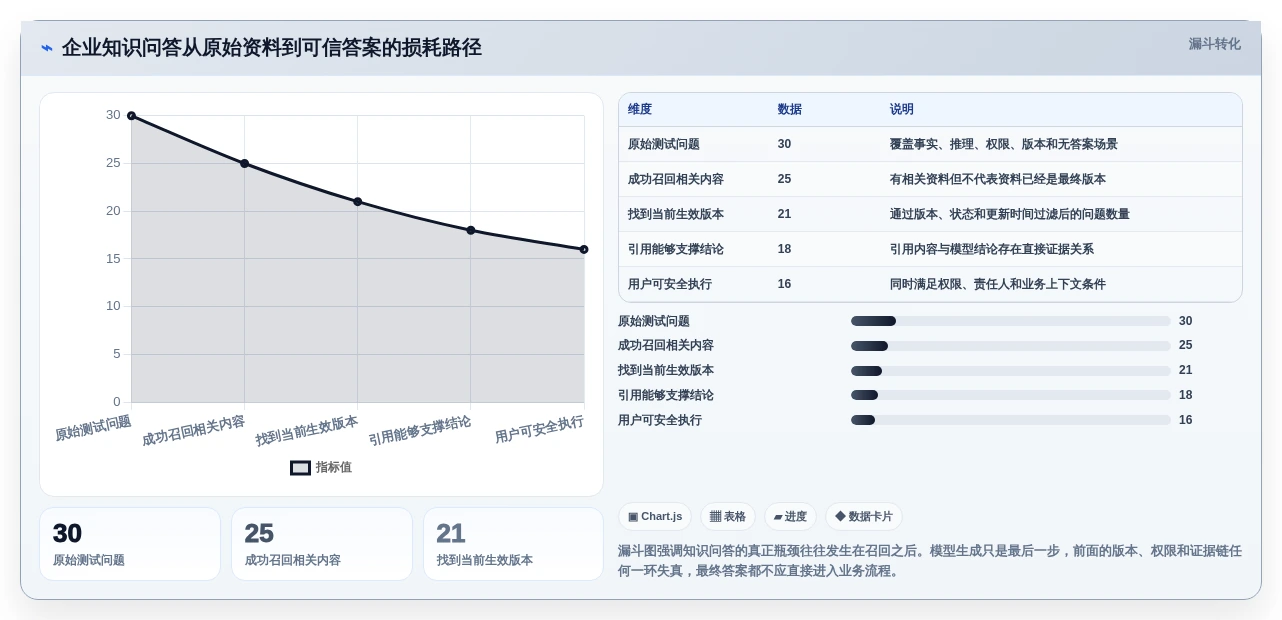Viewport: 1282px width, 620px height.
Task: Click the chart point for 找到当前生效版本
Action: click(358, 202)
